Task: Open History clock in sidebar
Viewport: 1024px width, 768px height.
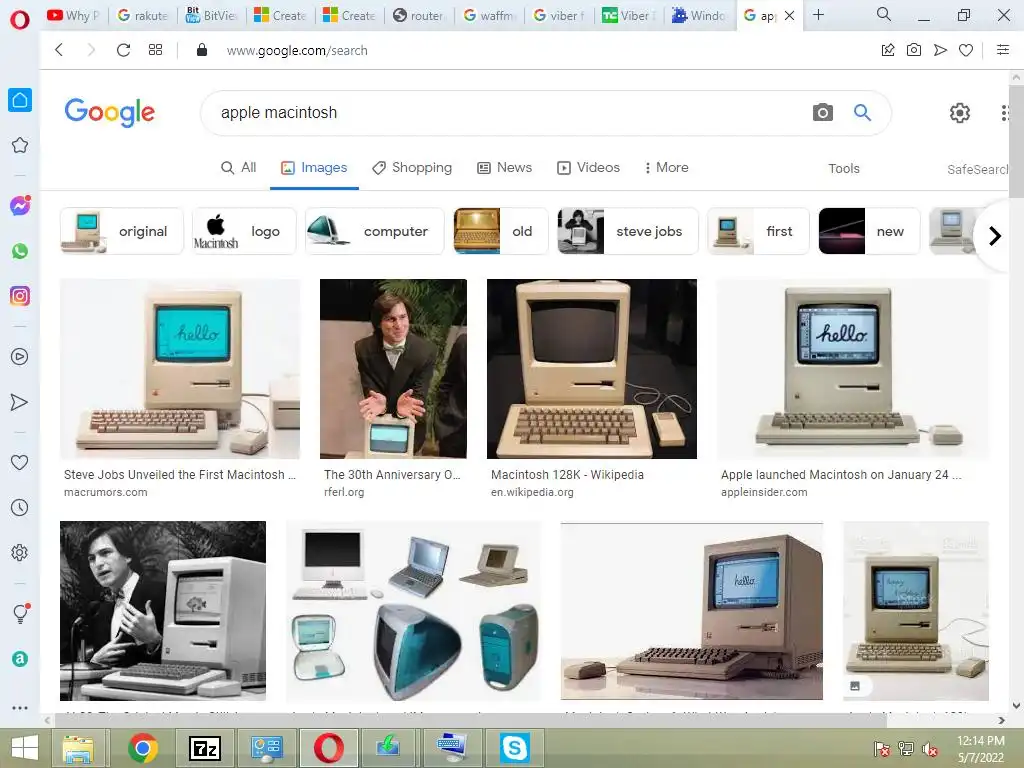Action: [20, 507]
